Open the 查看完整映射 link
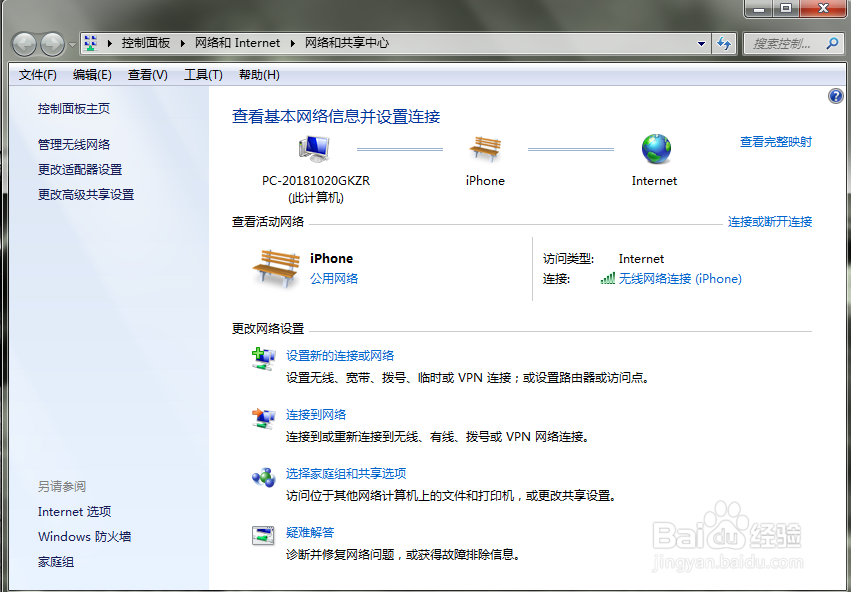This screenshot has width=851, height=592. pyautogui.click(x=776, y=142)
